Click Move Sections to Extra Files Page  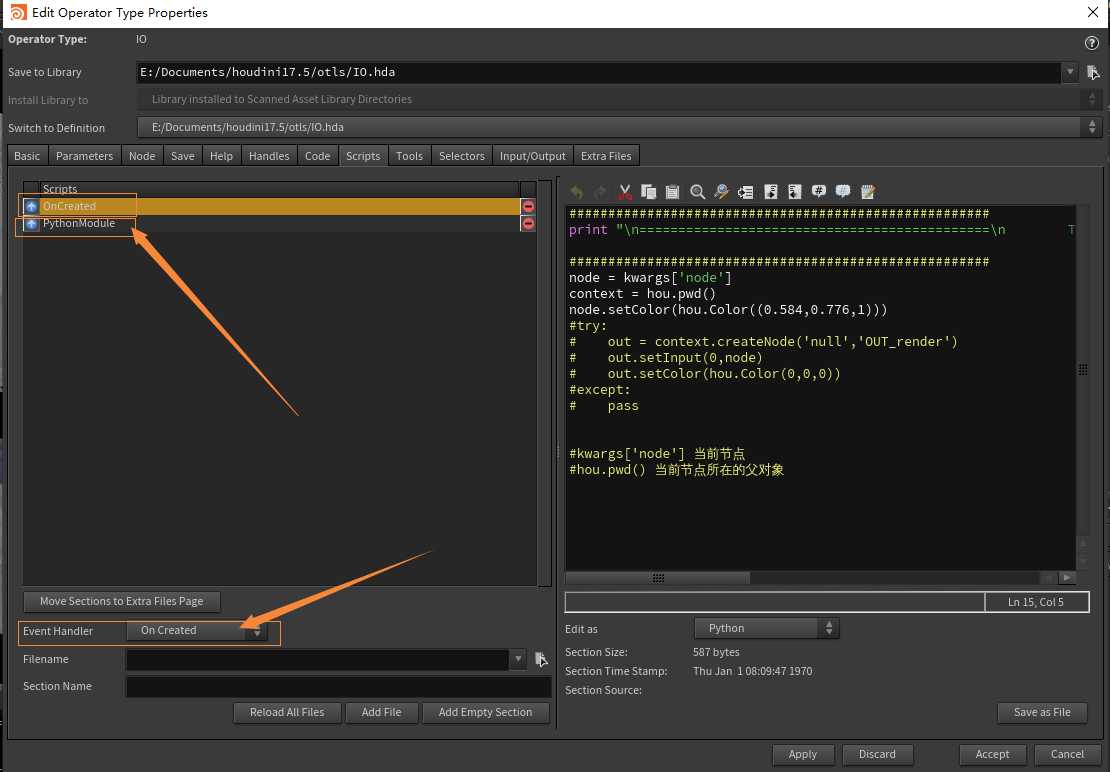(x=122, y=601)
